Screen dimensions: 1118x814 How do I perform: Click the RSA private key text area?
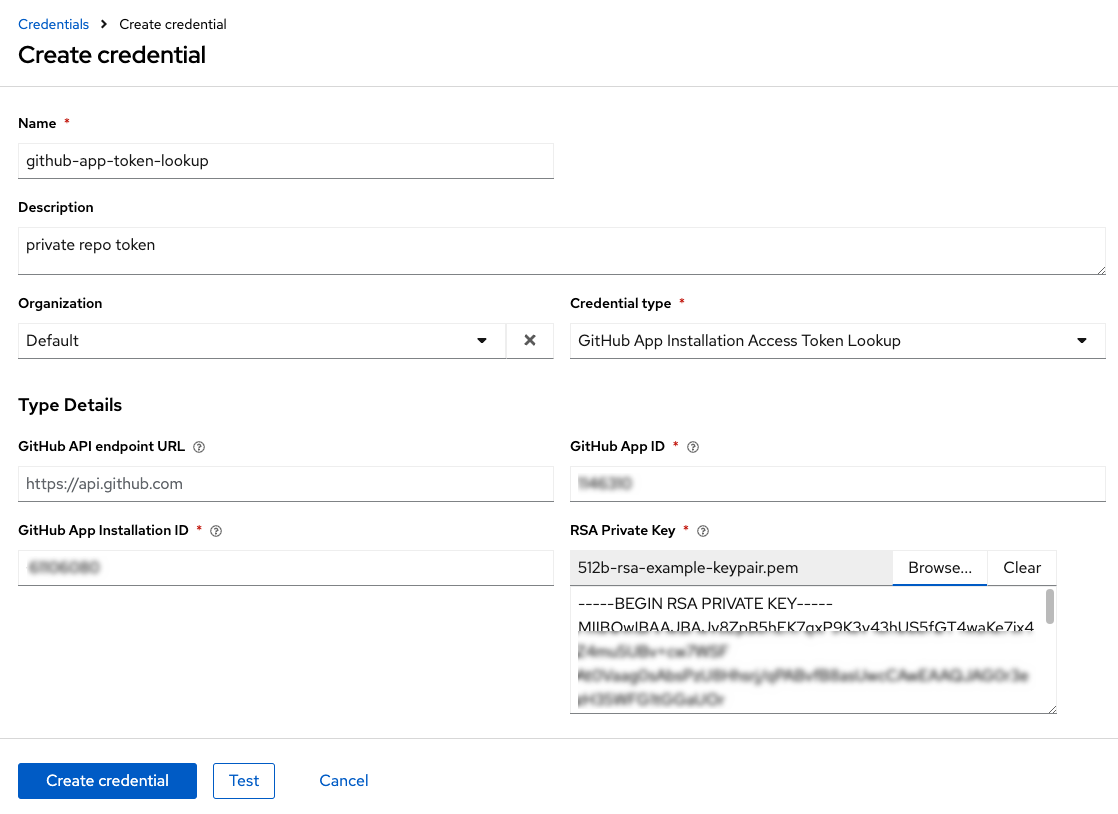(805, 650)
